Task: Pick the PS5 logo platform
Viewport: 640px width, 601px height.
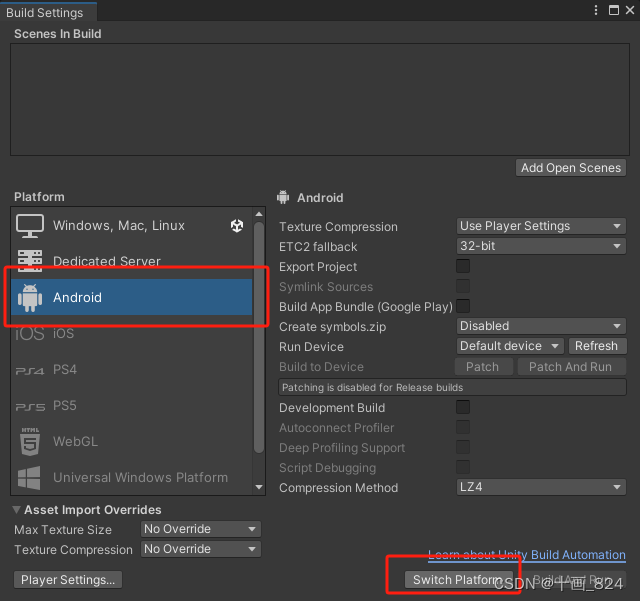Action: (x=30, y=407)
